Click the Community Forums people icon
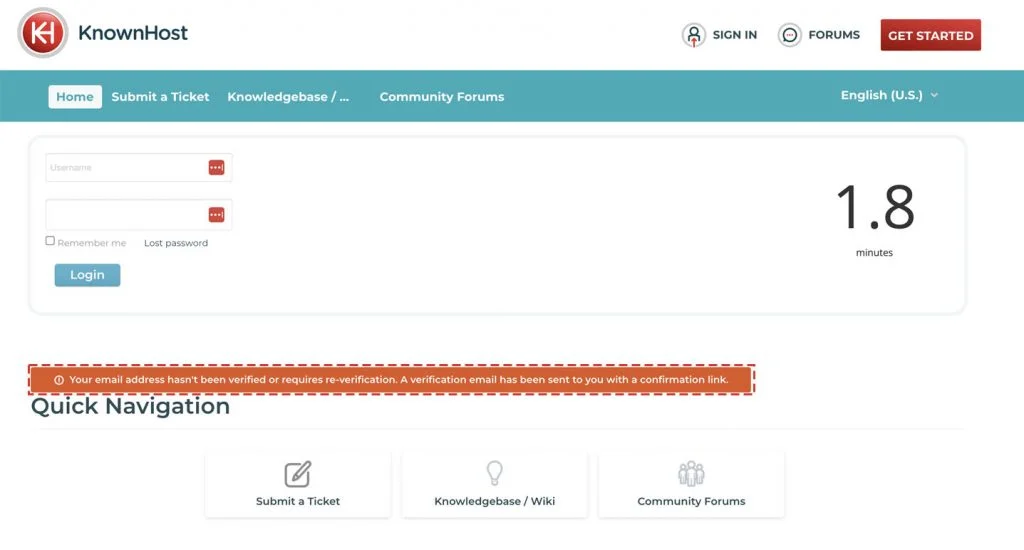1024x550 pixels. pos(691,474)
